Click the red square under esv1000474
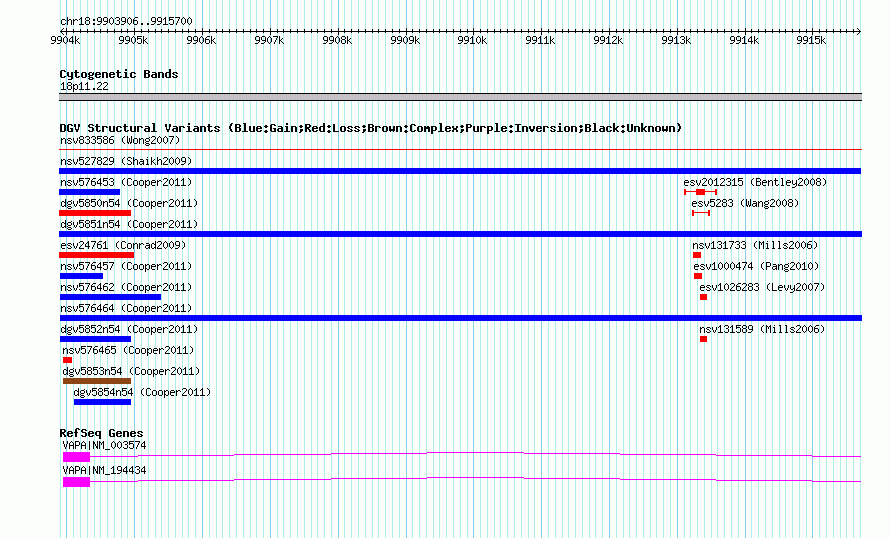 [698, 276]
